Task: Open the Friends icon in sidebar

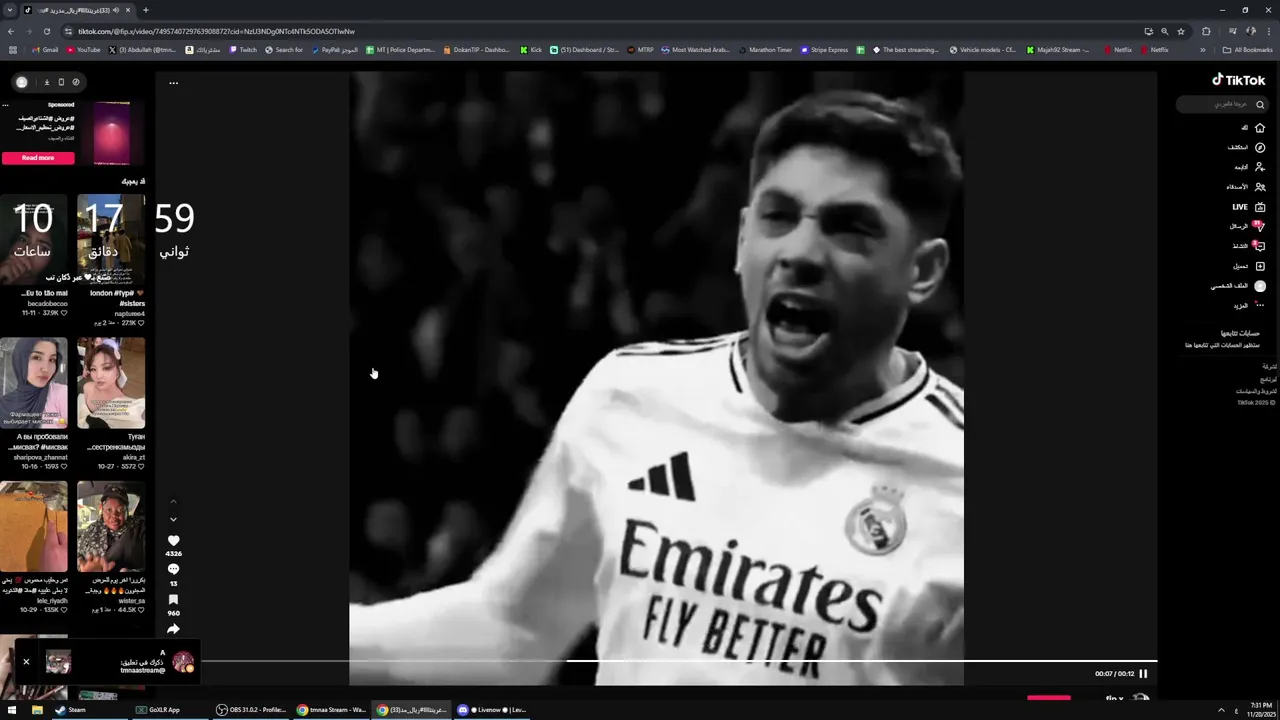Action: point(1260,187)
